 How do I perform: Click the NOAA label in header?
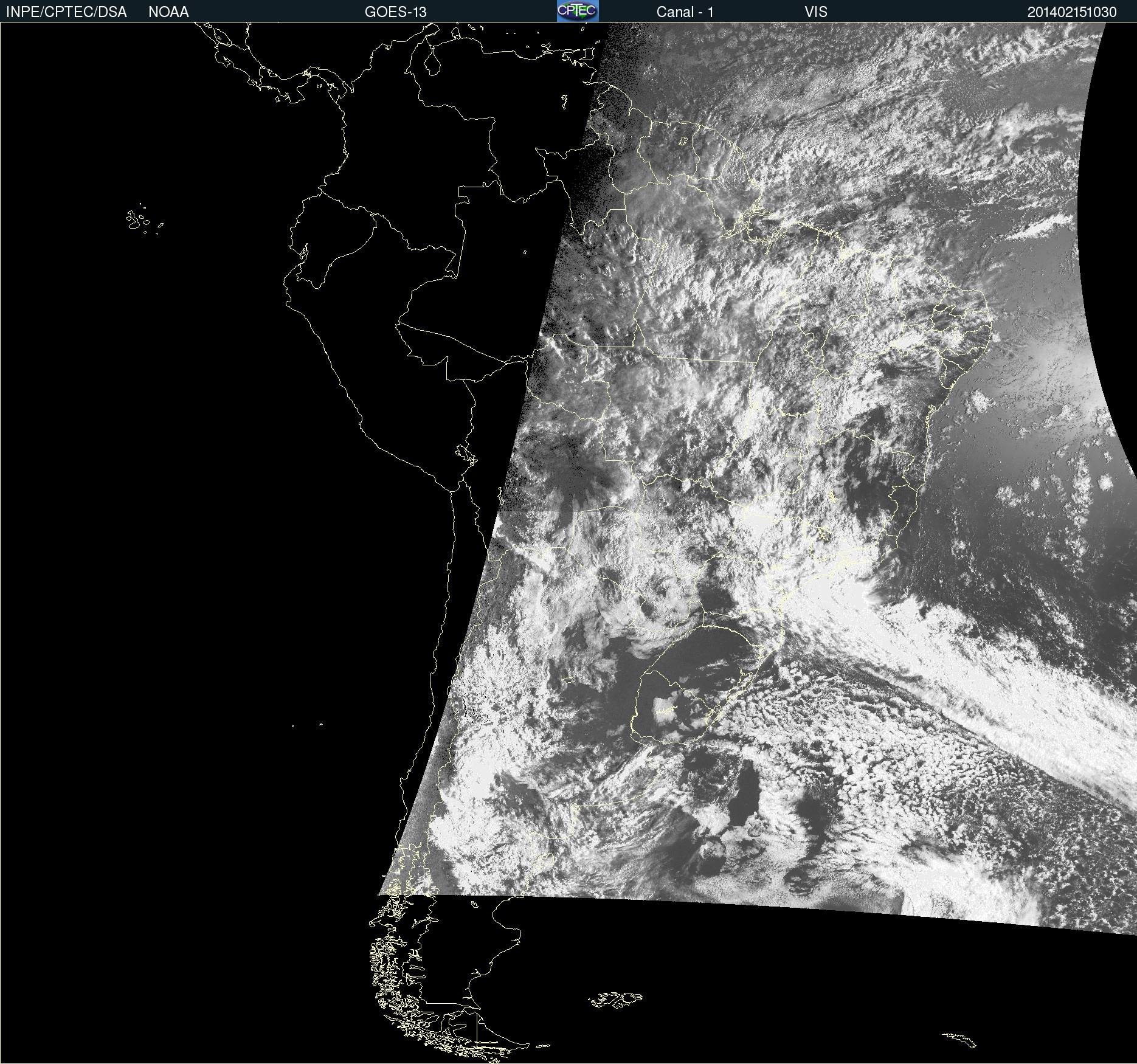168,12
